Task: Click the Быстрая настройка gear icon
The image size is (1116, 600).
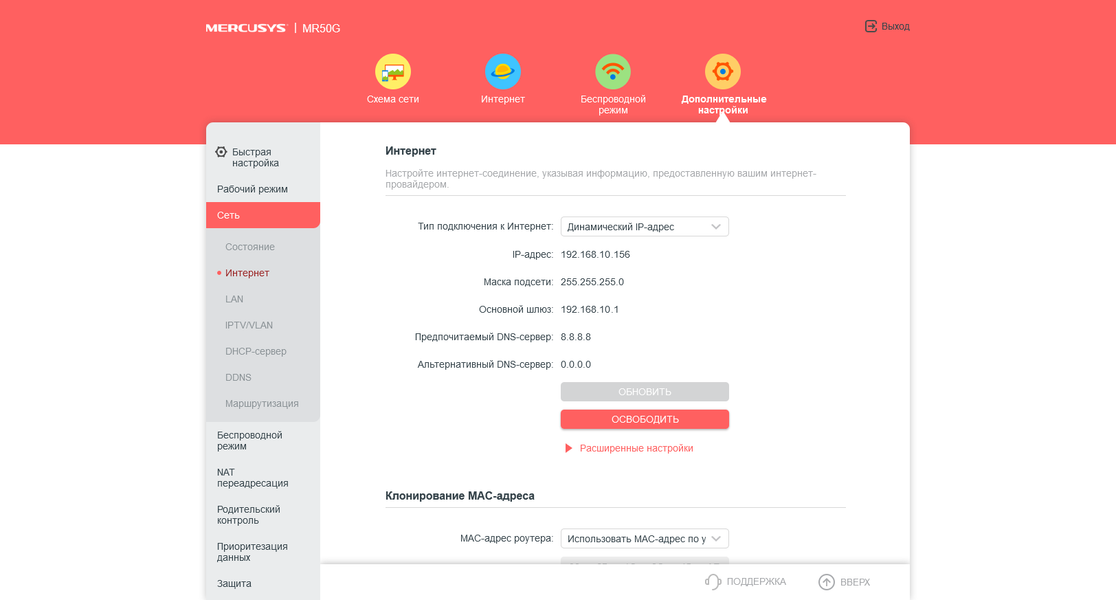Action: click(221, 152)
